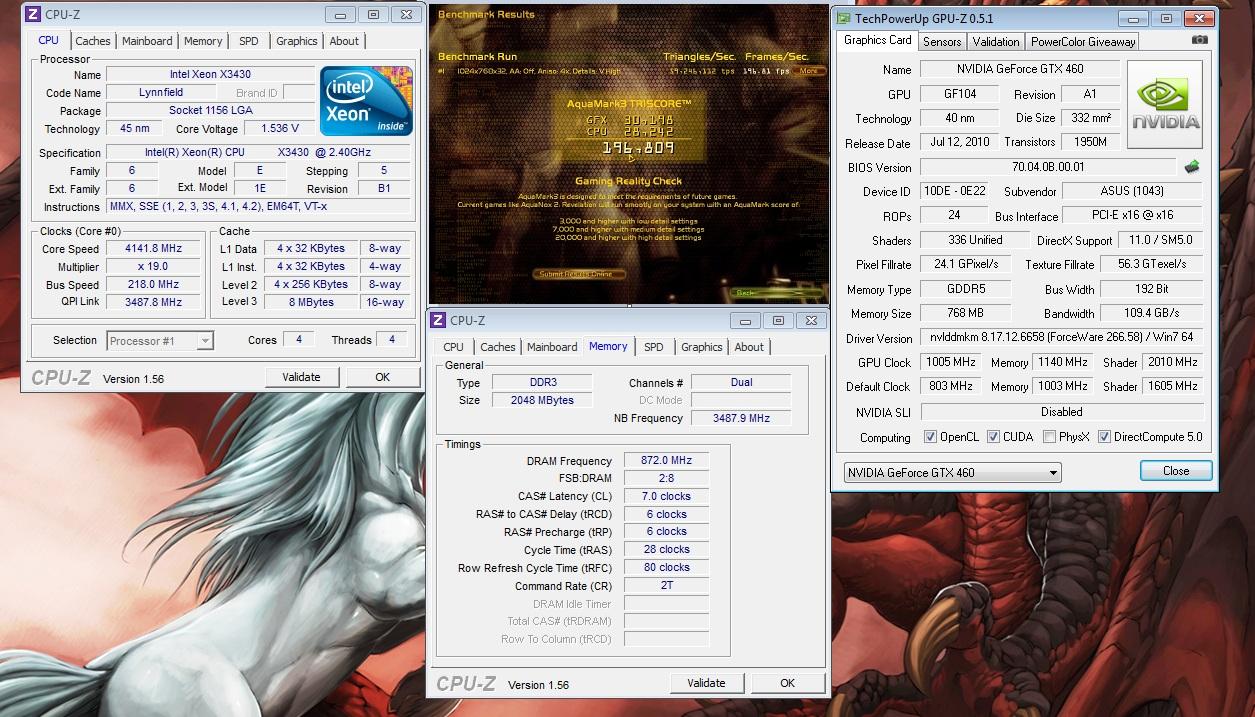Click the NB Frequency value 3487.9 MHz

(x=741, y=418)
